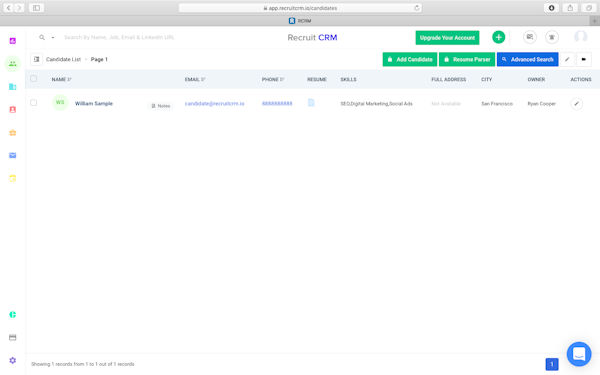Click the Resume Parser button
Viewport: 600px width, 375px height.
tap(467, 59)
